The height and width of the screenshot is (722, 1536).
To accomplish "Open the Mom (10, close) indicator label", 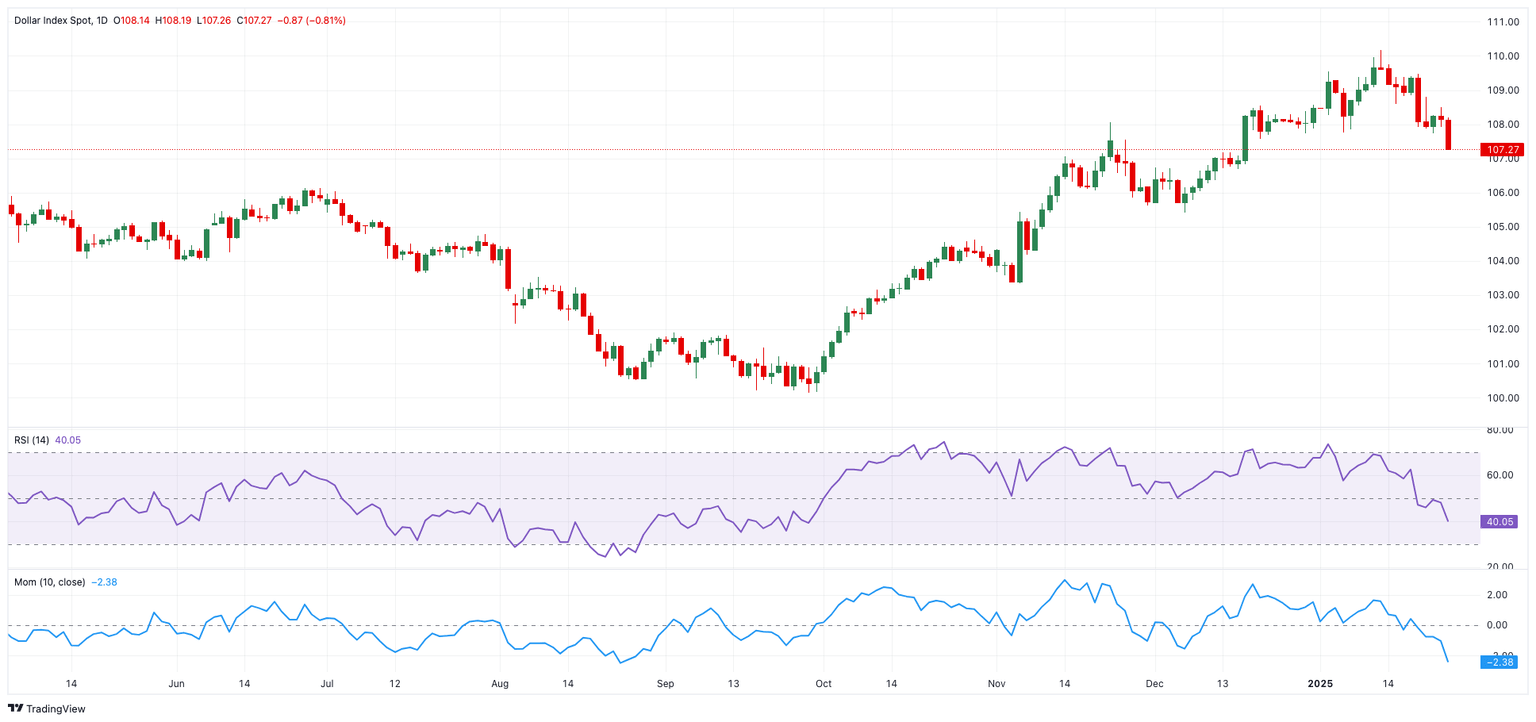I will click(49, 582).
